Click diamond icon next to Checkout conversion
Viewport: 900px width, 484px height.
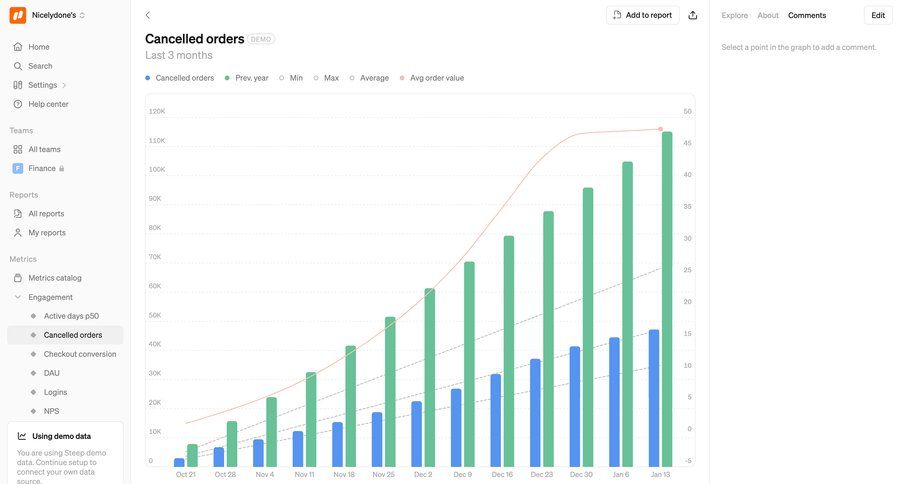[x=33, y=354]
